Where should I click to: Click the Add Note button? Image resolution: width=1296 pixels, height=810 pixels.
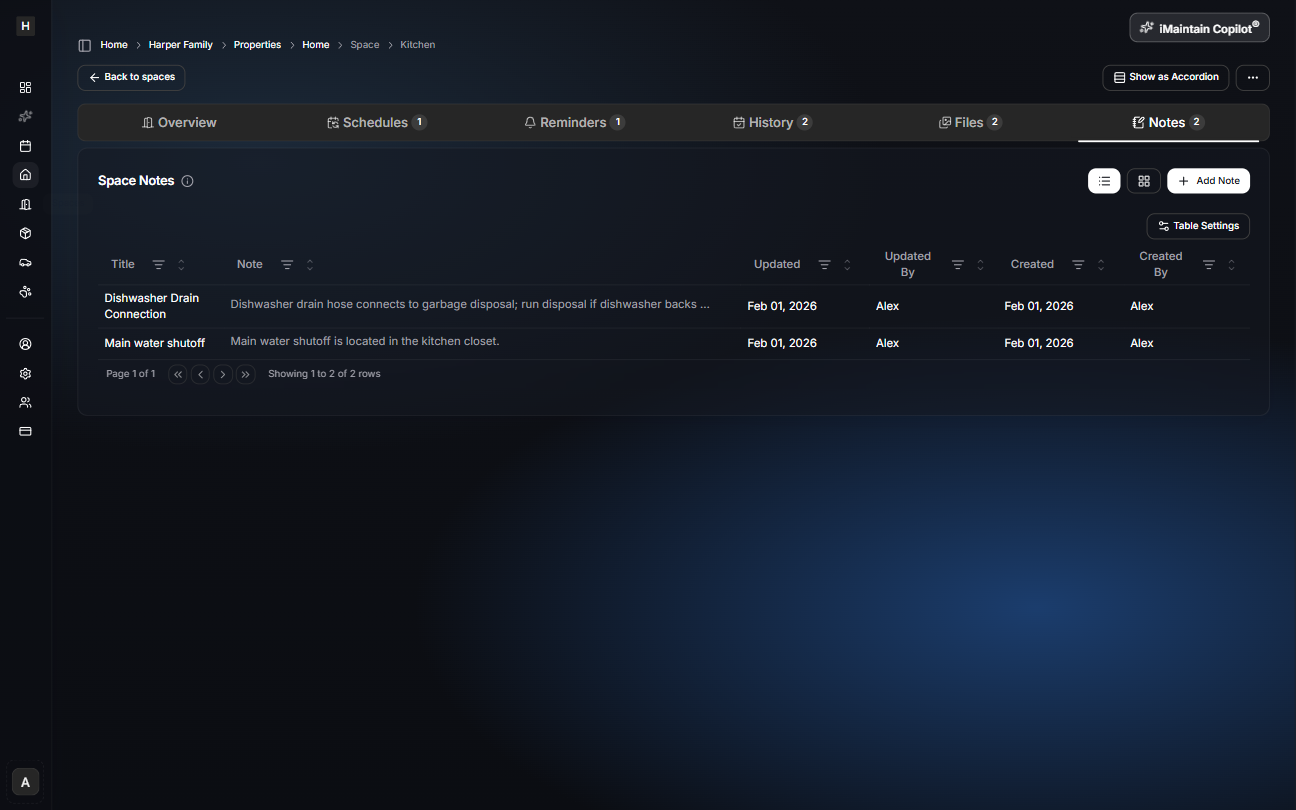[1208, 181]
